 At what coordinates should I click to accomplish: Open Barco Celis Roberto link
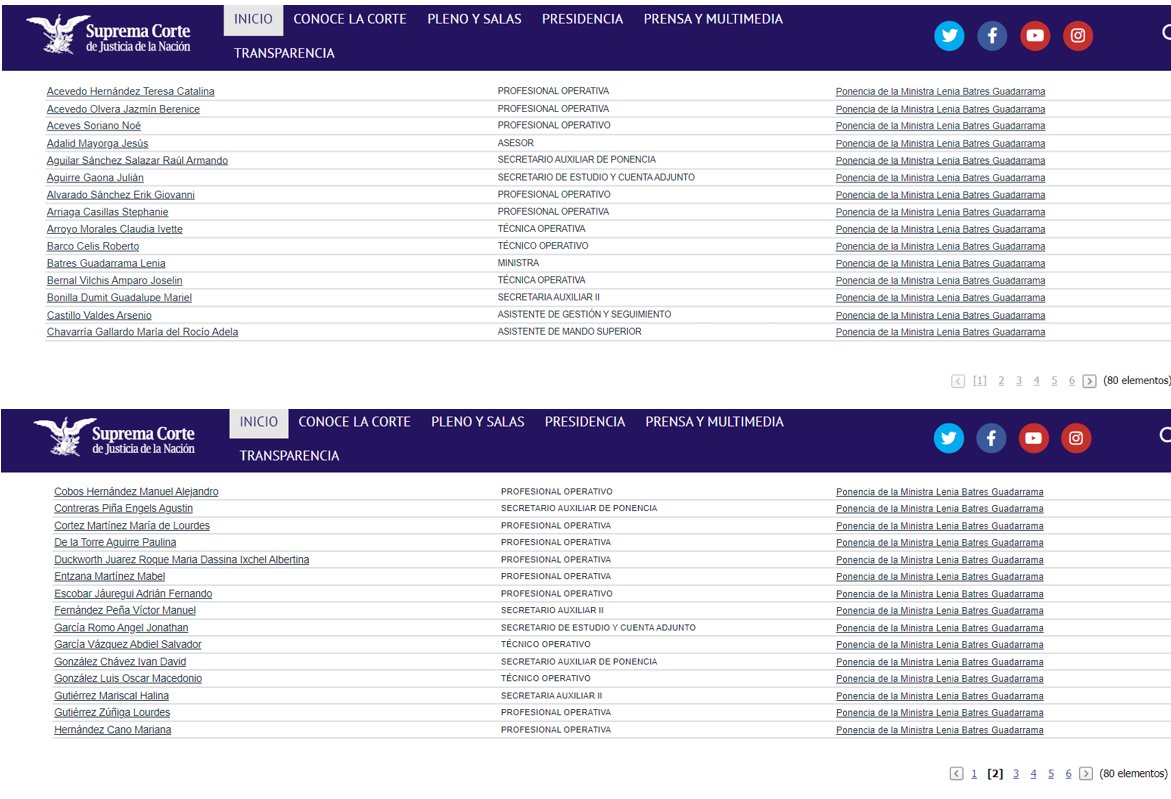93,246
